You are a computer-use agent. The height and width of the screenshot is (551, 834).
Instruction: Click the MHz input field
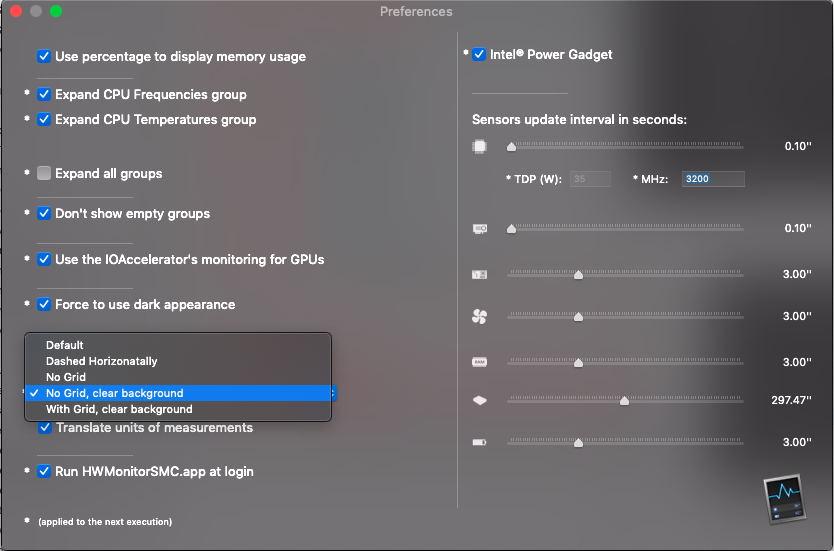pos(713,179)
